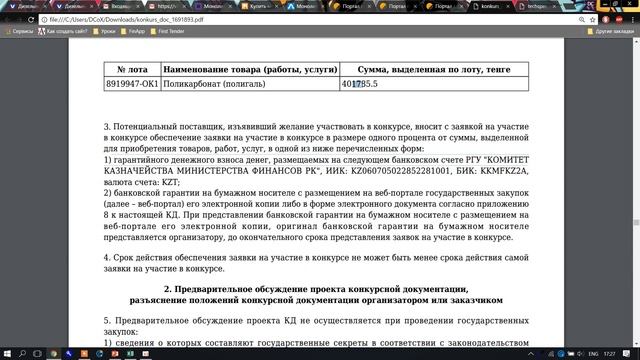This screenshot has width=640, height=360.
Task: Click the account number KZ060705022852281001
Action: pos(400,171)
